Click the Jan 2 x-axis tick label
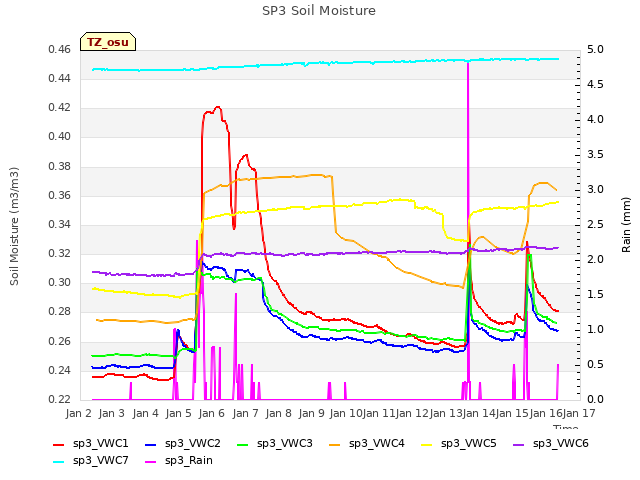 point(78,413)
